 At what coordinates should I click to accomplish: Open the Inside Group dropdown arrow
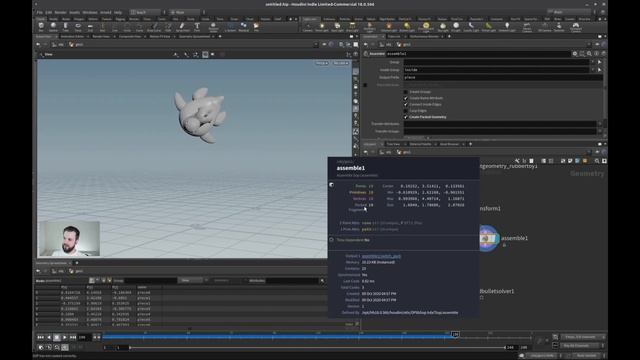coord(593,70)
